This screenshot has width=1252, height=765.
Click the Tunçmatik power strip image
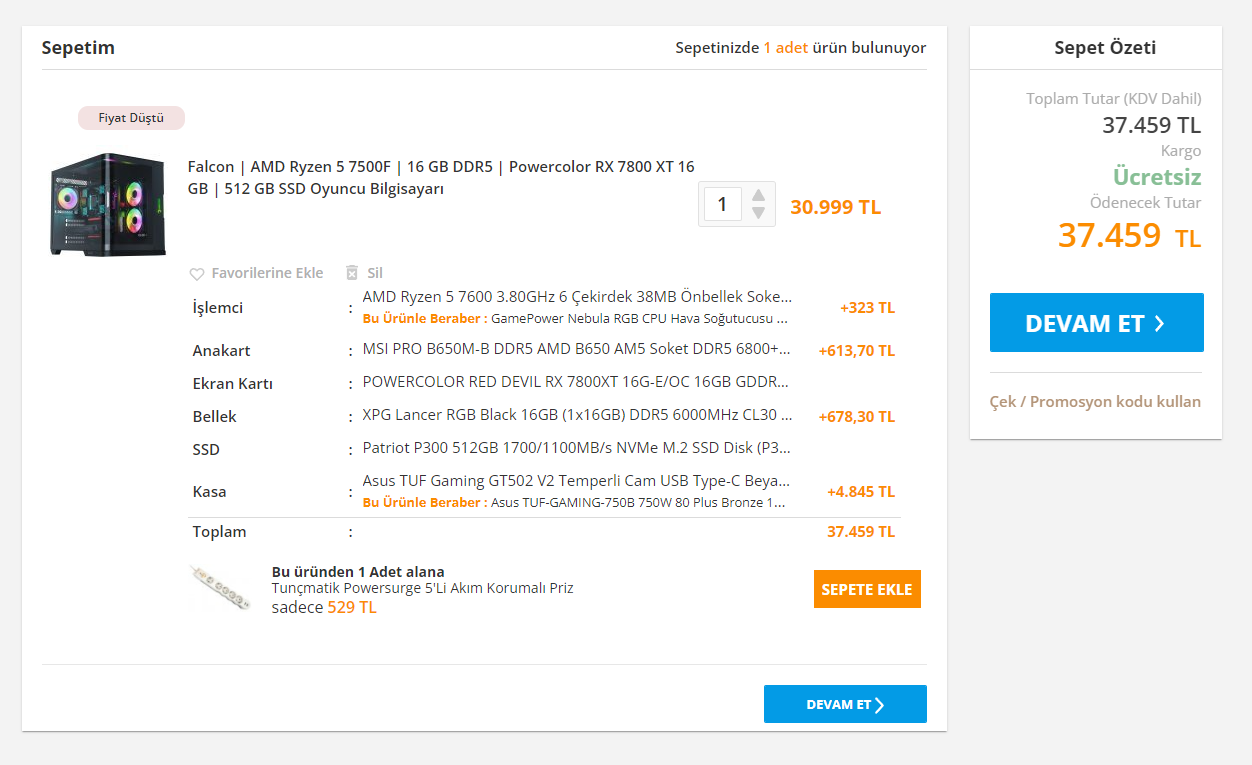pyautogui.click(x=221, y=588)
